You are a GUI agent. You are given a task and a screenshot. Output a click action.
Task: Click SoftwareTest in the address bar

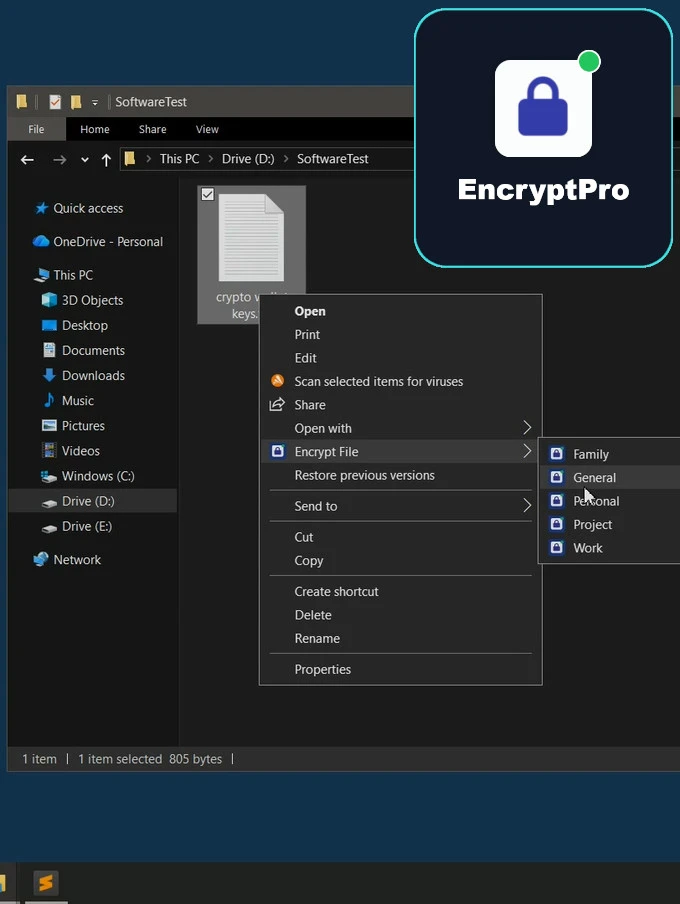[332, 159]
